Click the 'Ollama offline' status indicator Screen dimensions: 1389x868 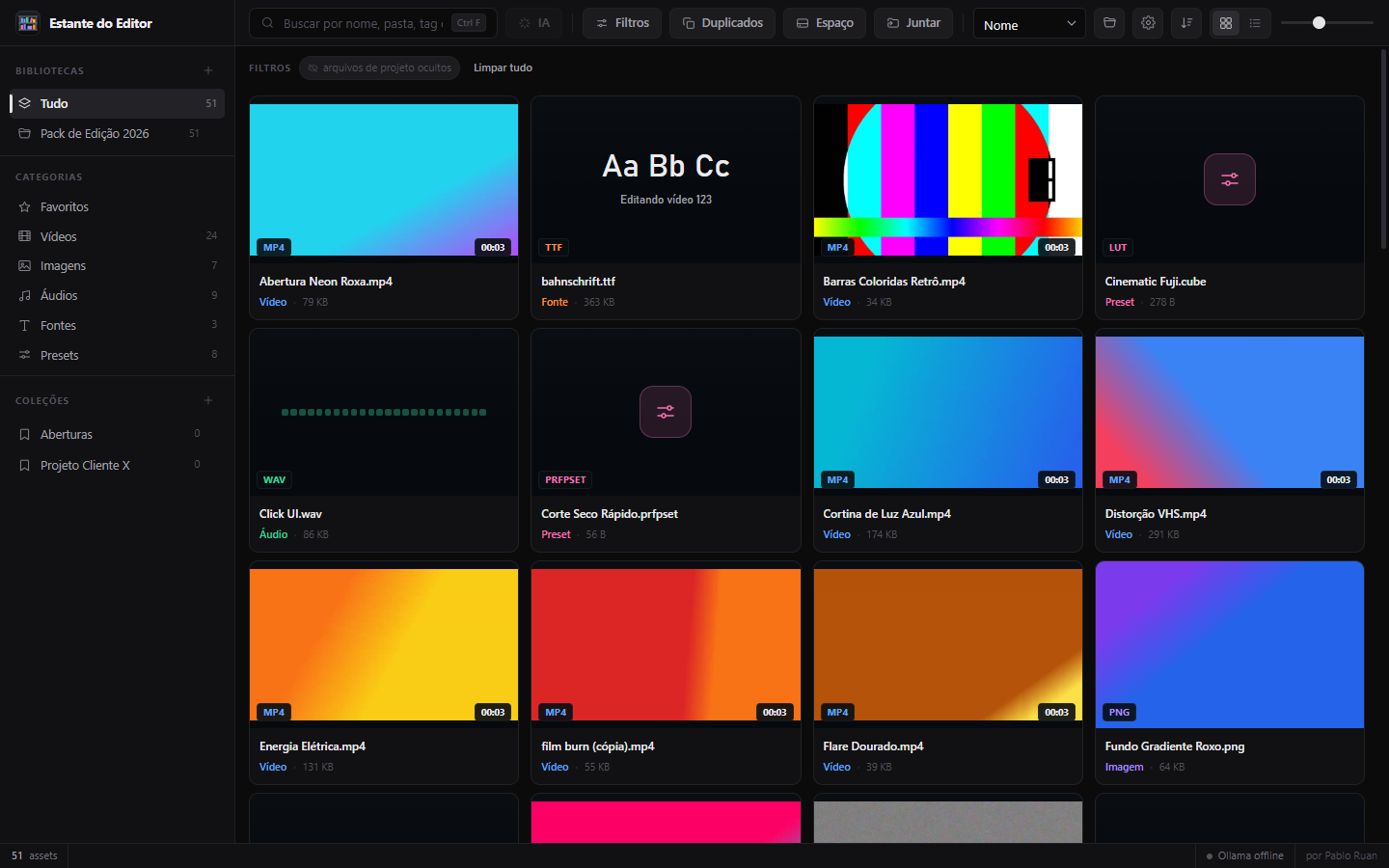coord(1245,855)
